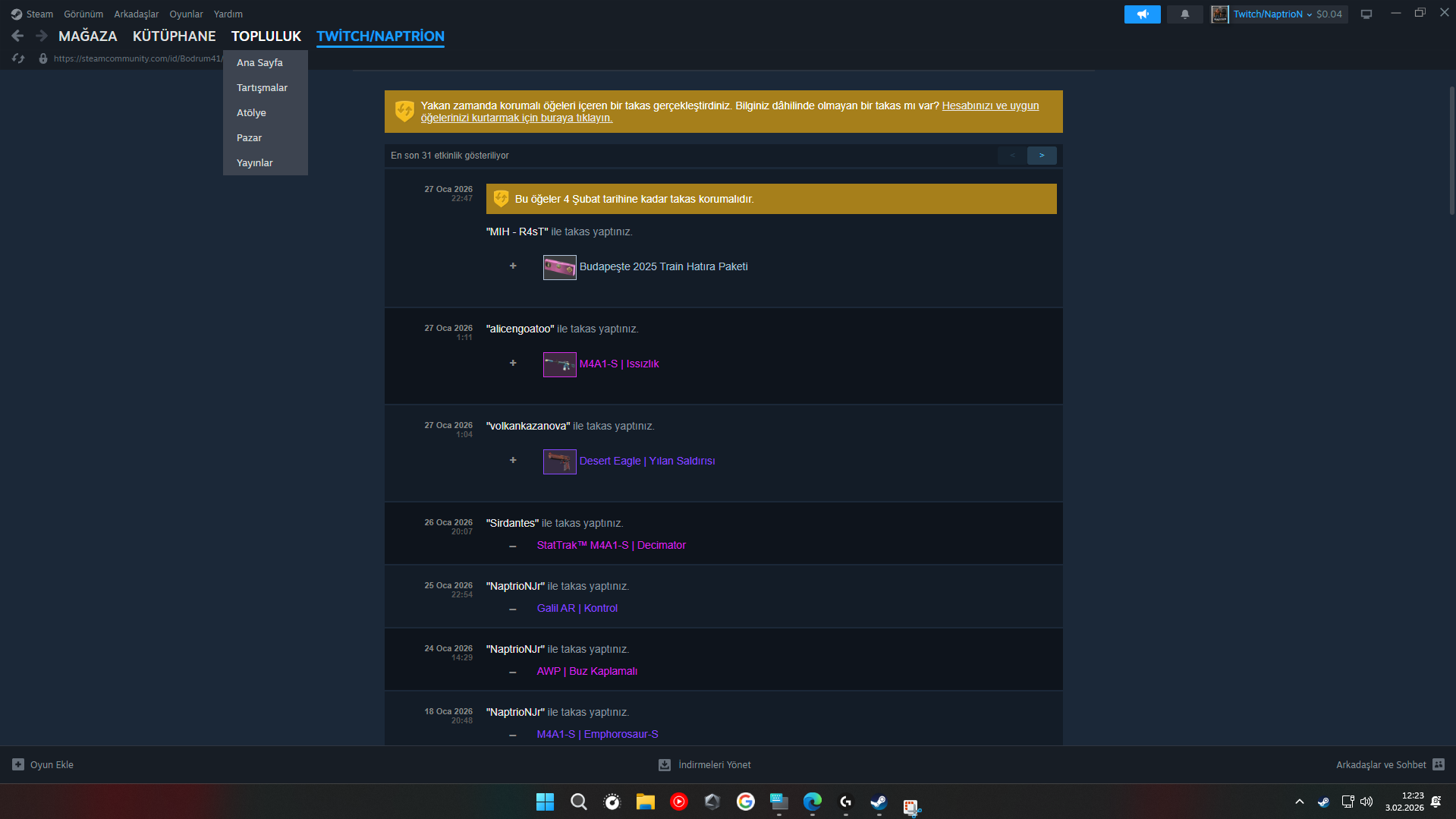Click the Budapeşte souvenir package thumbnail
The image size is (1456, 819).
pos(560,267)
